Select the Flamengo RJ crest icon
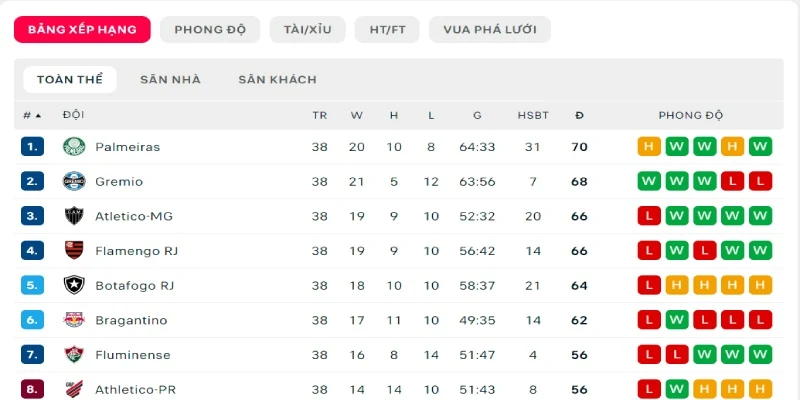The image size is (800, 400). point(74,251)
